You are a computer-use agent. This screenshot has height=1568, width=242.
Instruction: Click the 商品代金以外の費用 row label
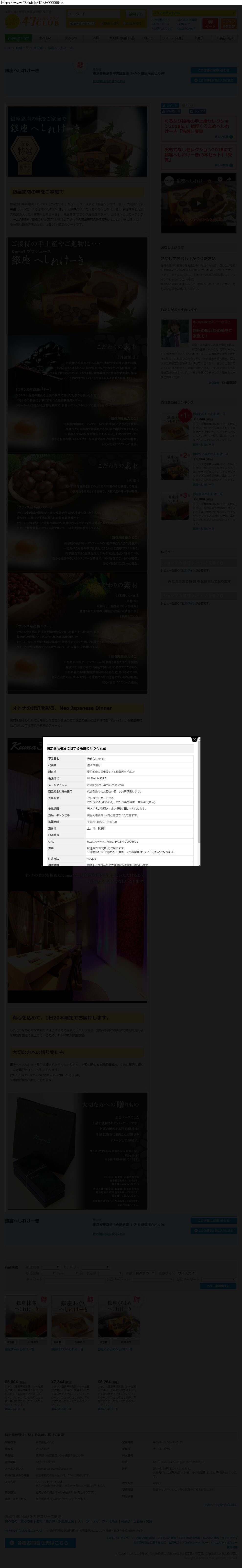(x=60, y=791)
